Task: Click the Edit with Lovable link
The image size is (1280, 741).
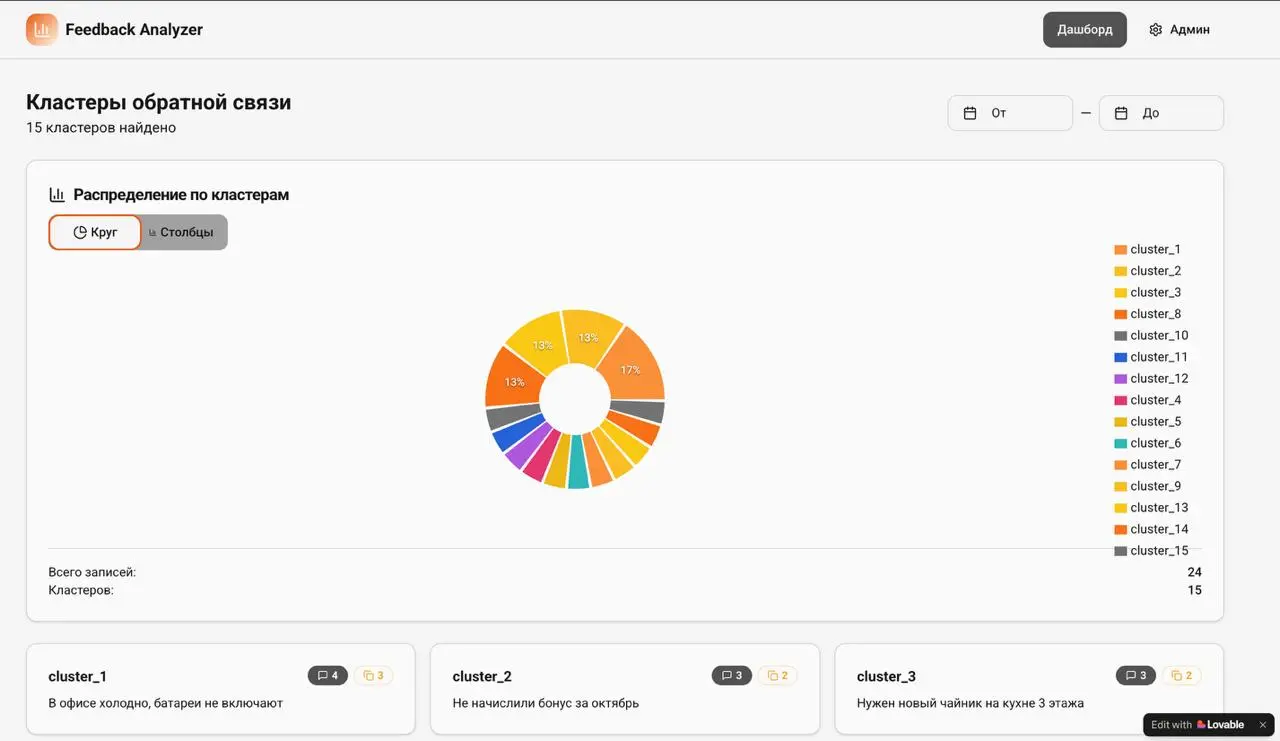Action: pos(1198,725)
